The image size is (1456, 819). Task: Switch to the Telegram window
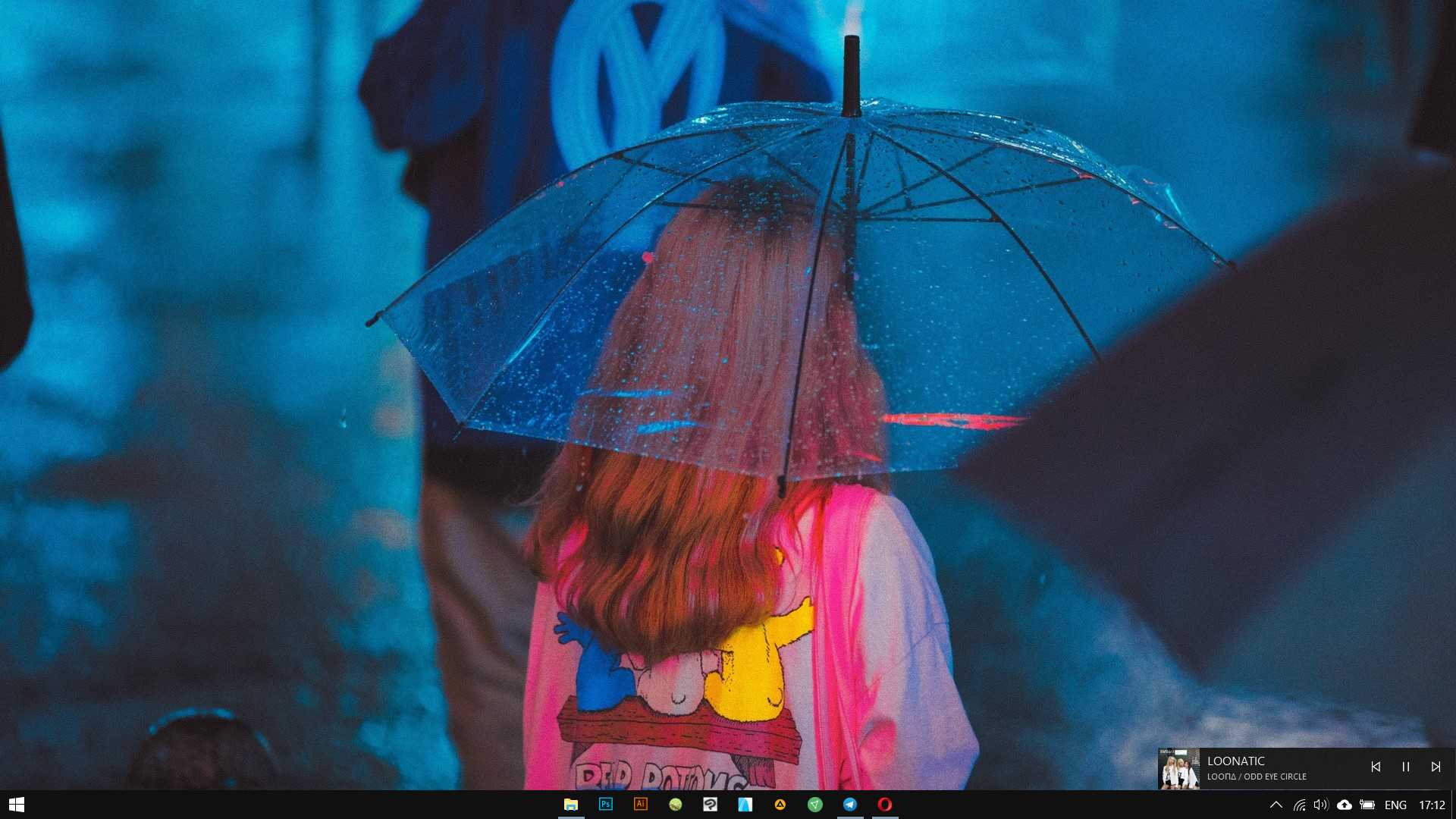click(850, 805)
